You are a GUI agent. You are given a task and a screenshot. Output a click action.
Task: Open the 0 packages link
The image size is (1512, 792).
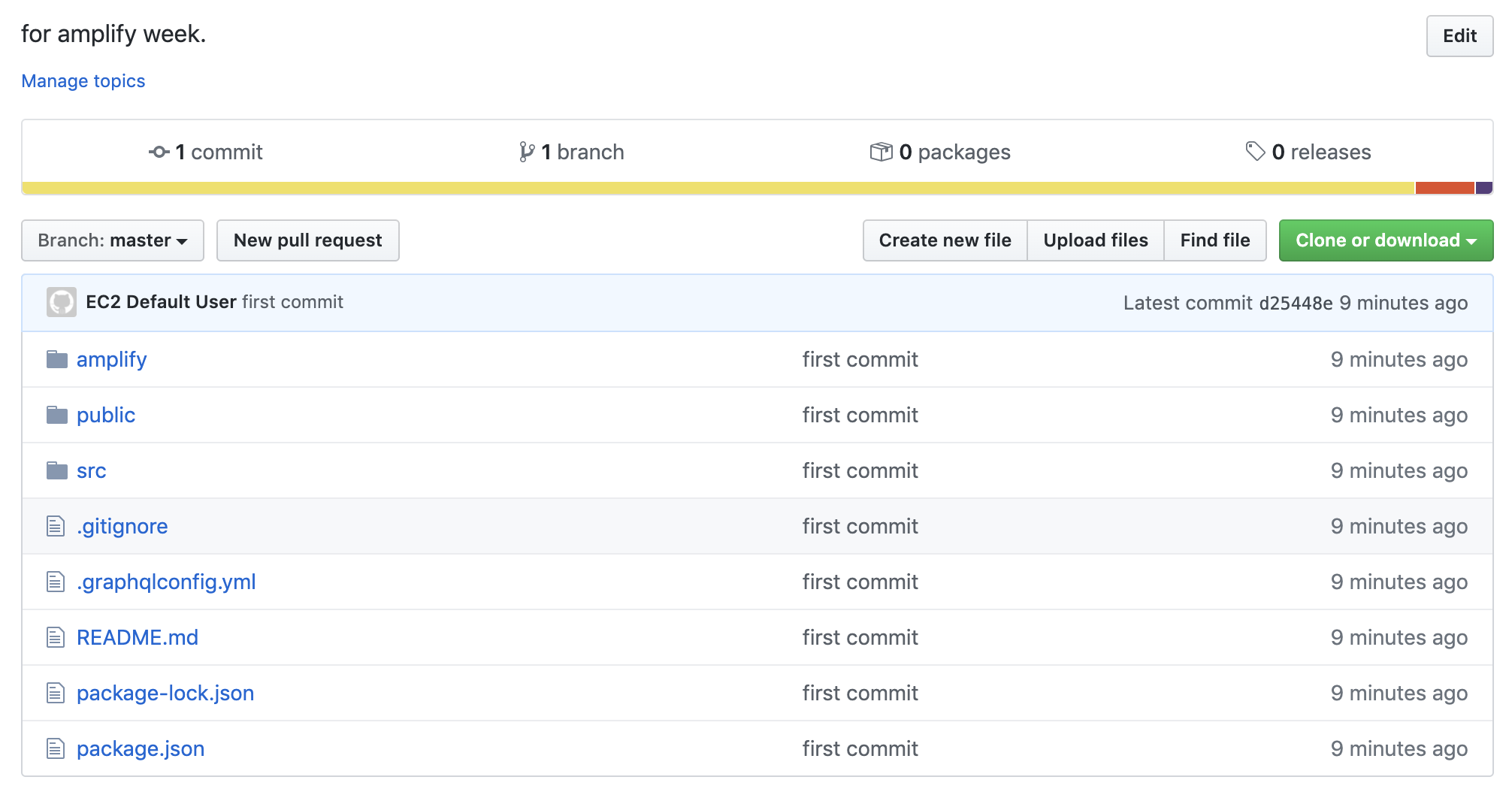(940, 152)
